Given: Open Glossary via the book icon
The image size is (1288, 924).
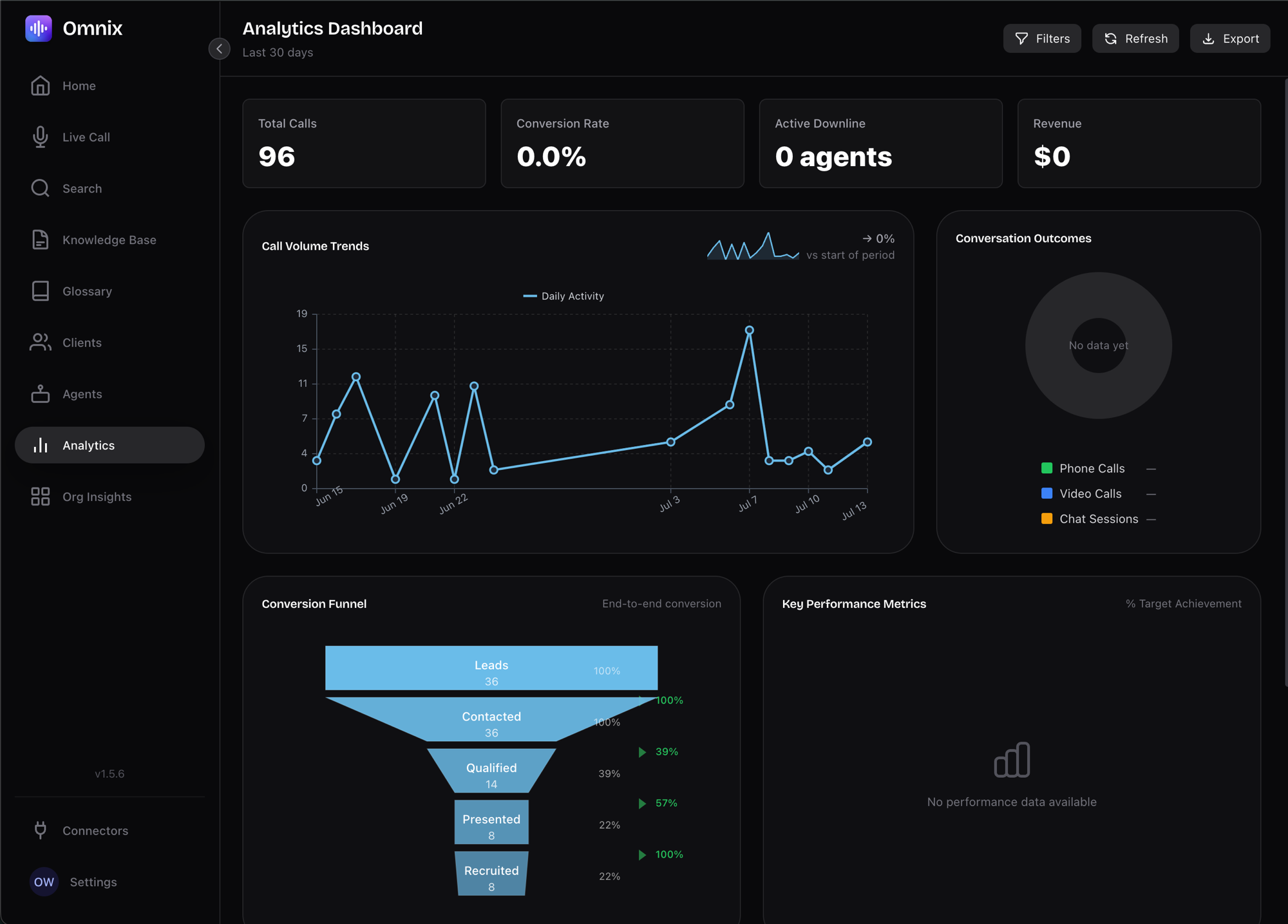Looking at the screenshot, I should point(40,291).
